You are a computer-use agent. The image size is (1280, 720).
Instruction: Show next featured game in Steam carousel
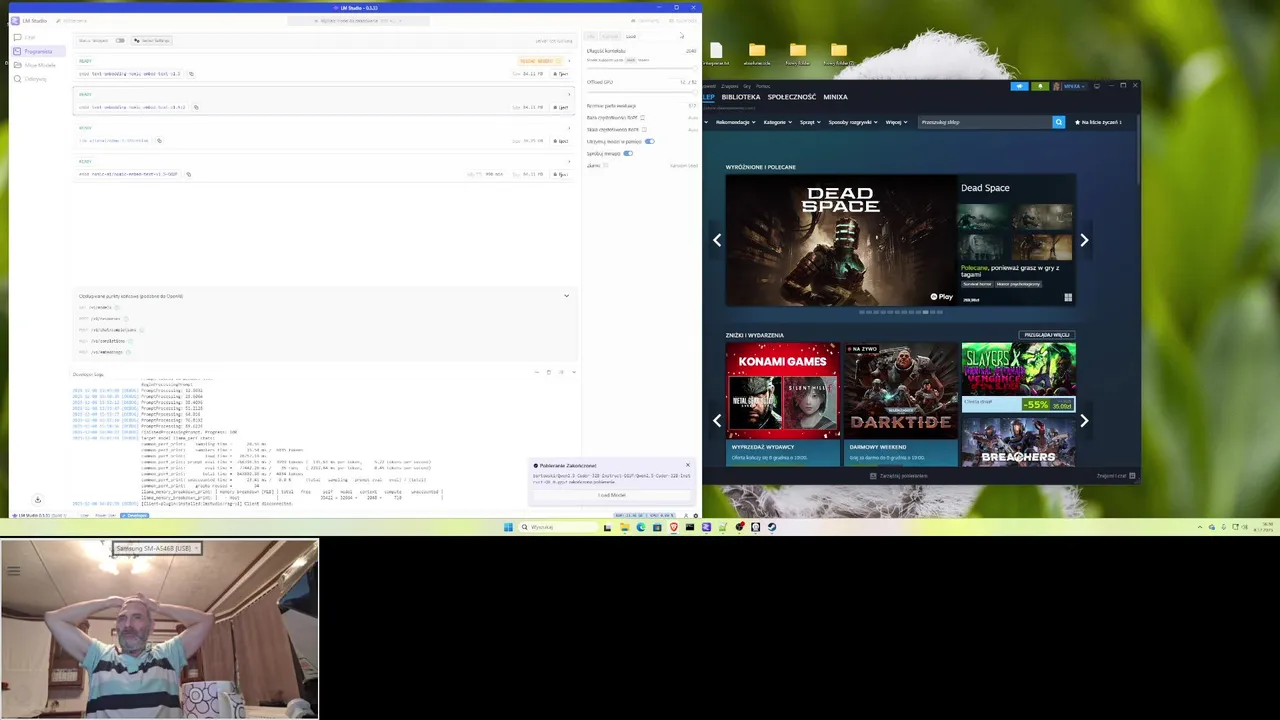click(1084, 240)
